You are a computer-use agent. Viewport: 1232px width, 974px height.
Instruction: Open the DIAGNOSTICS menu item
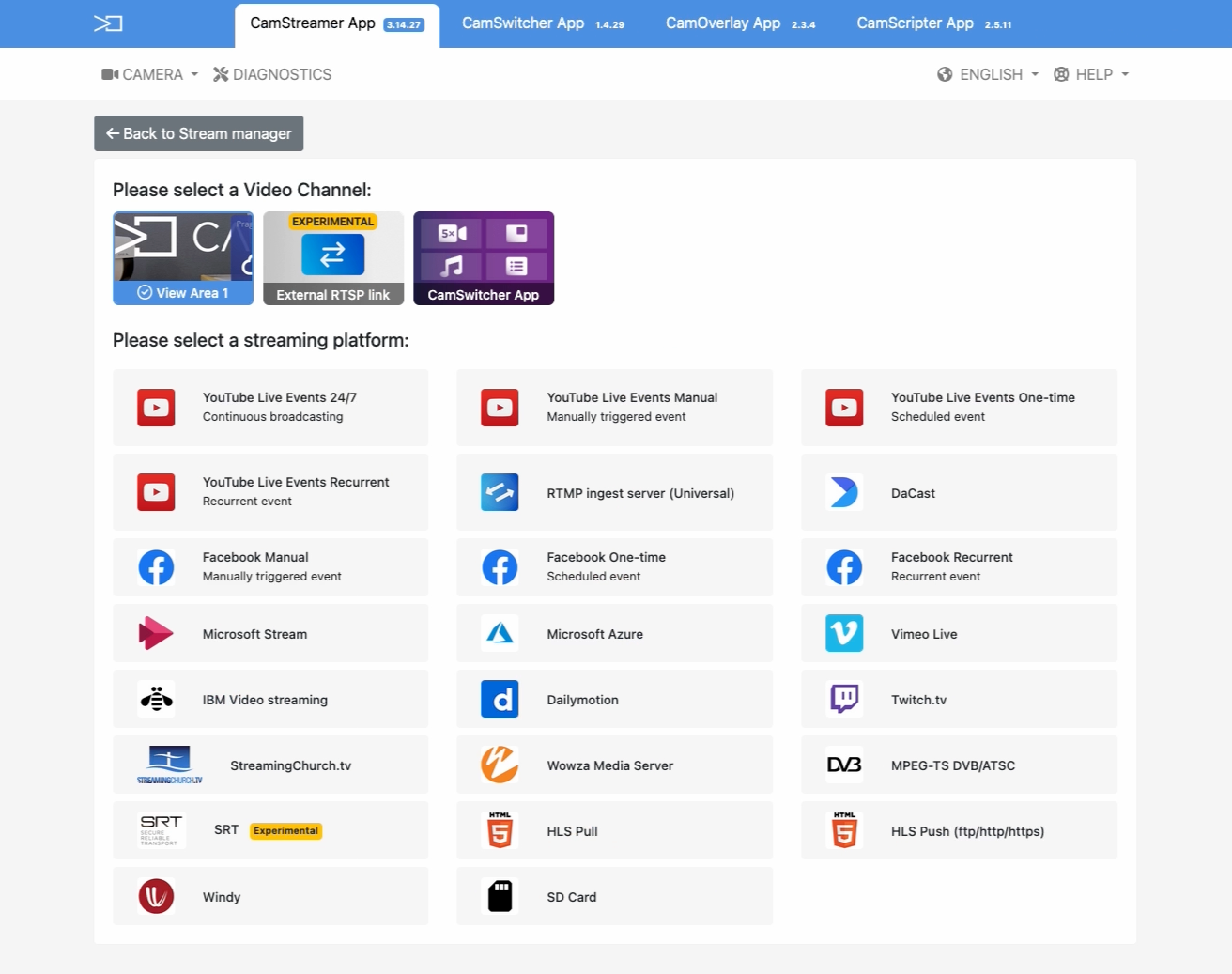272,74
